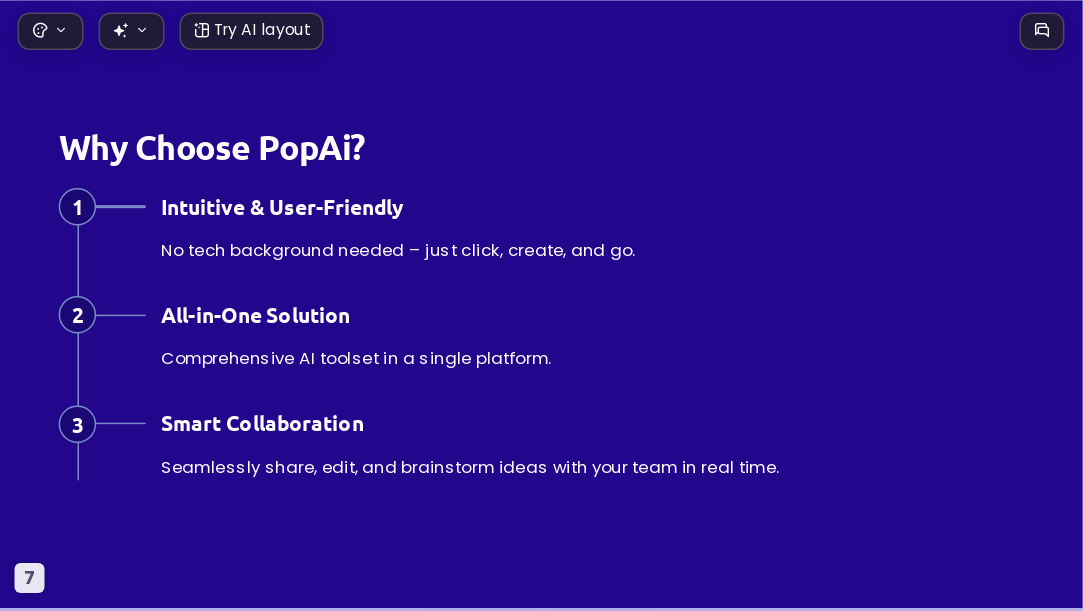The width and height of the screenshot is (1083, 611).
Task: Expand the palette dropdown chevron
Action: [61, 30]
